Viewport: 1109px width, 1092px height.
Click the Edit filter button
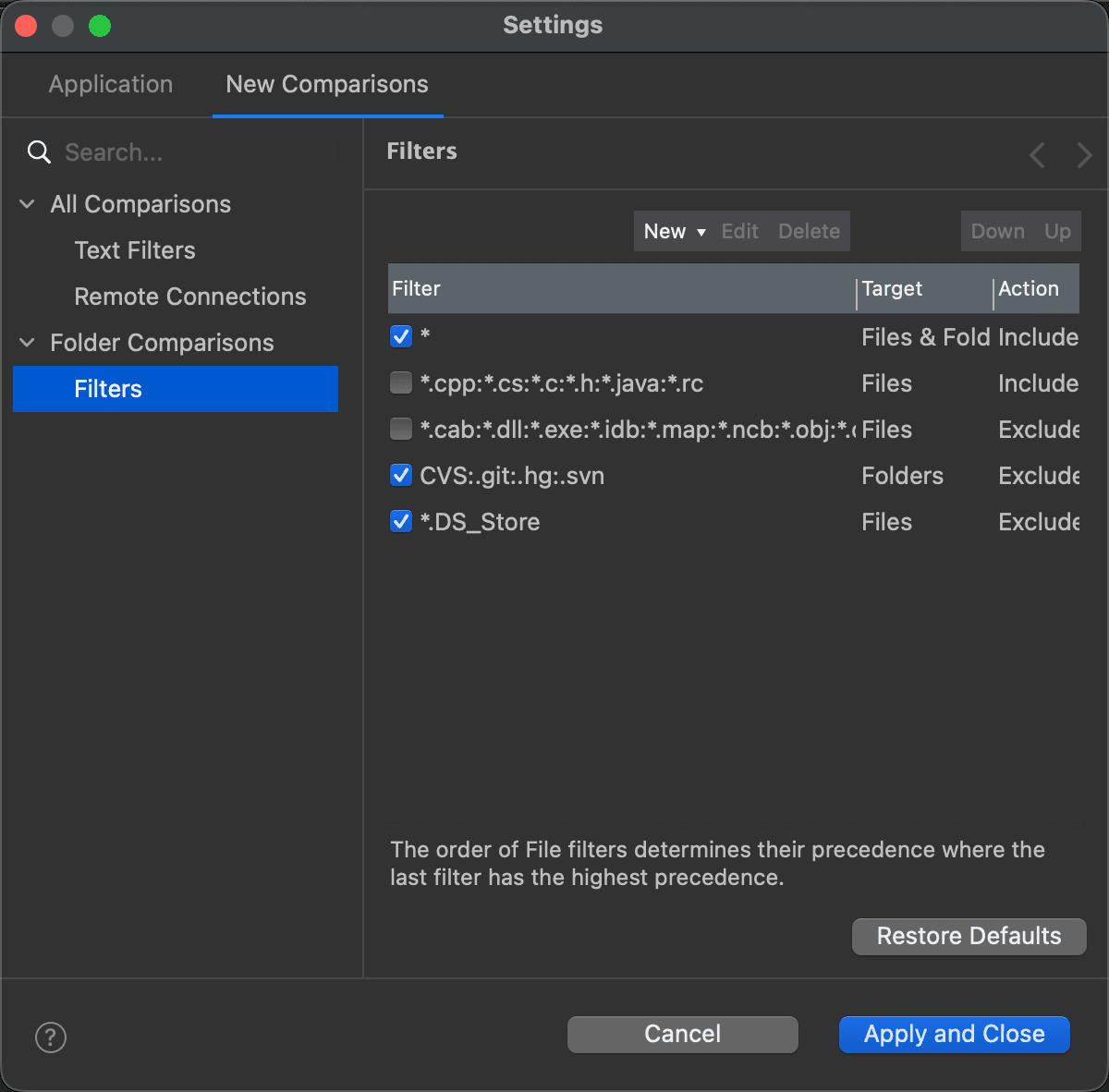pos(740,231)
